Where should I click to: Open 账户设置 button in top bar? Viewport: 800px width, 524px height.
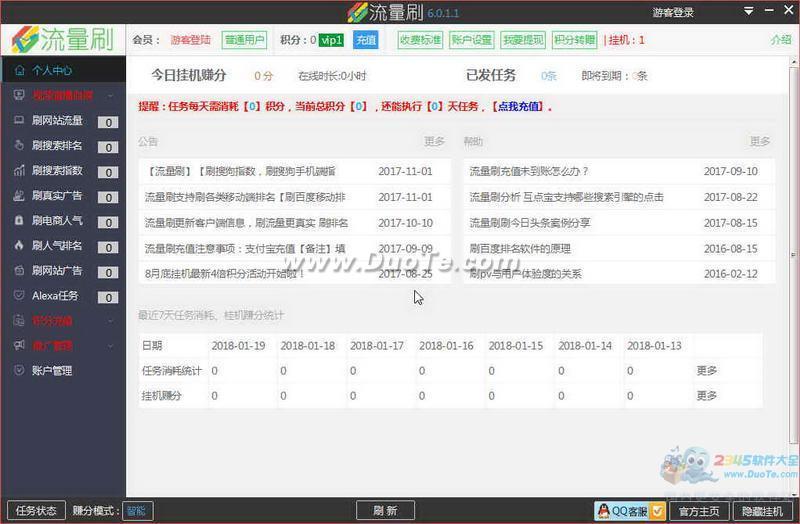tap(471, 40)
